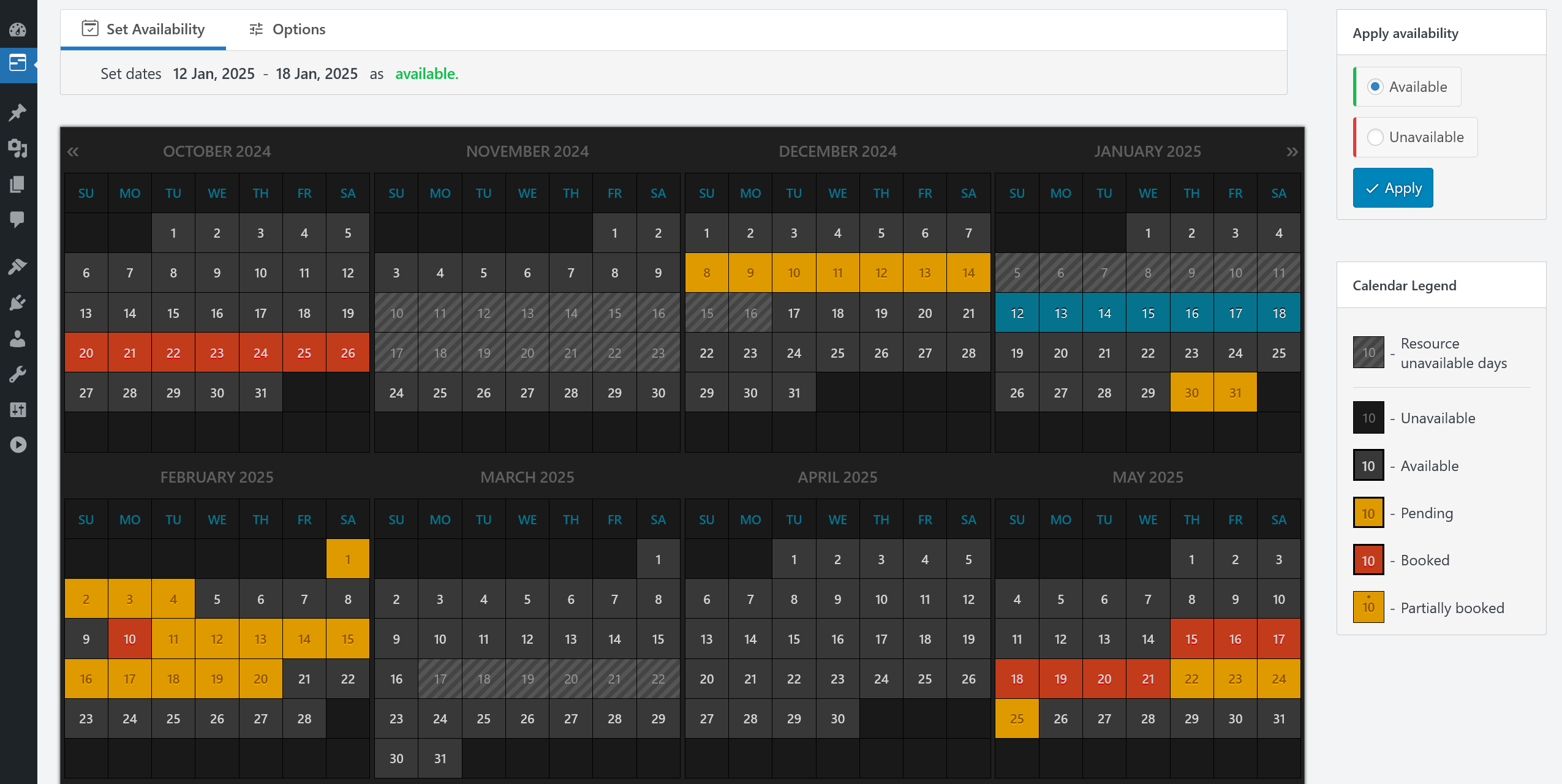Viewport: 1562px width, 784px height.
Task: Click the green available link text
Action: click(x=426, y=73)
